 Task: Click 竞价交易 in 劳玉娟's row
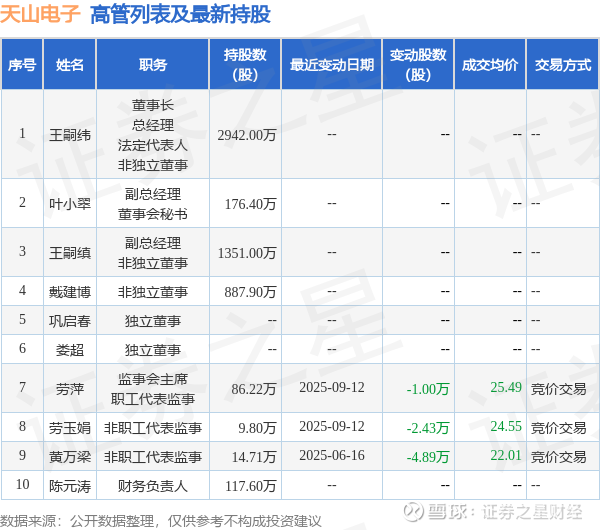[x=558, y=428]
